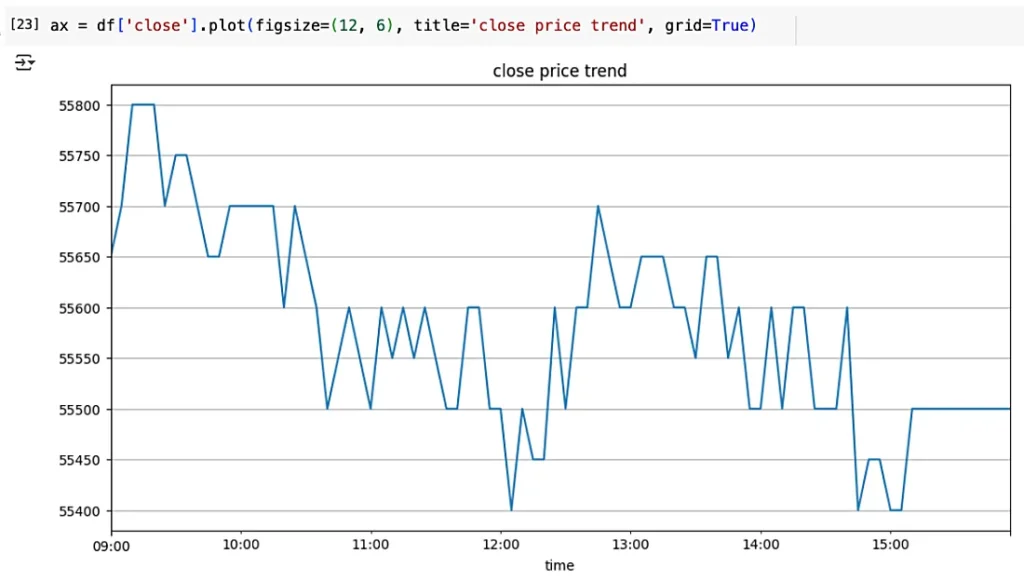Click the 14:00 x-axis tick label

(761, 544)
